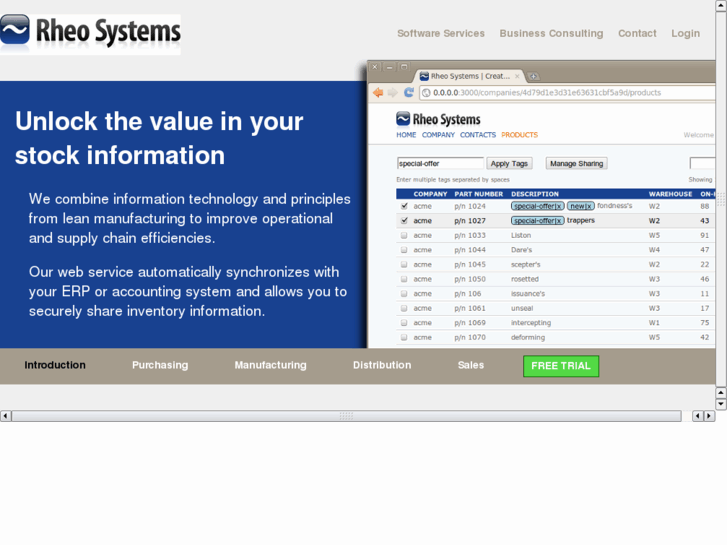Click CONTACTS in the app screenshot nav

(x=478, y=135)
